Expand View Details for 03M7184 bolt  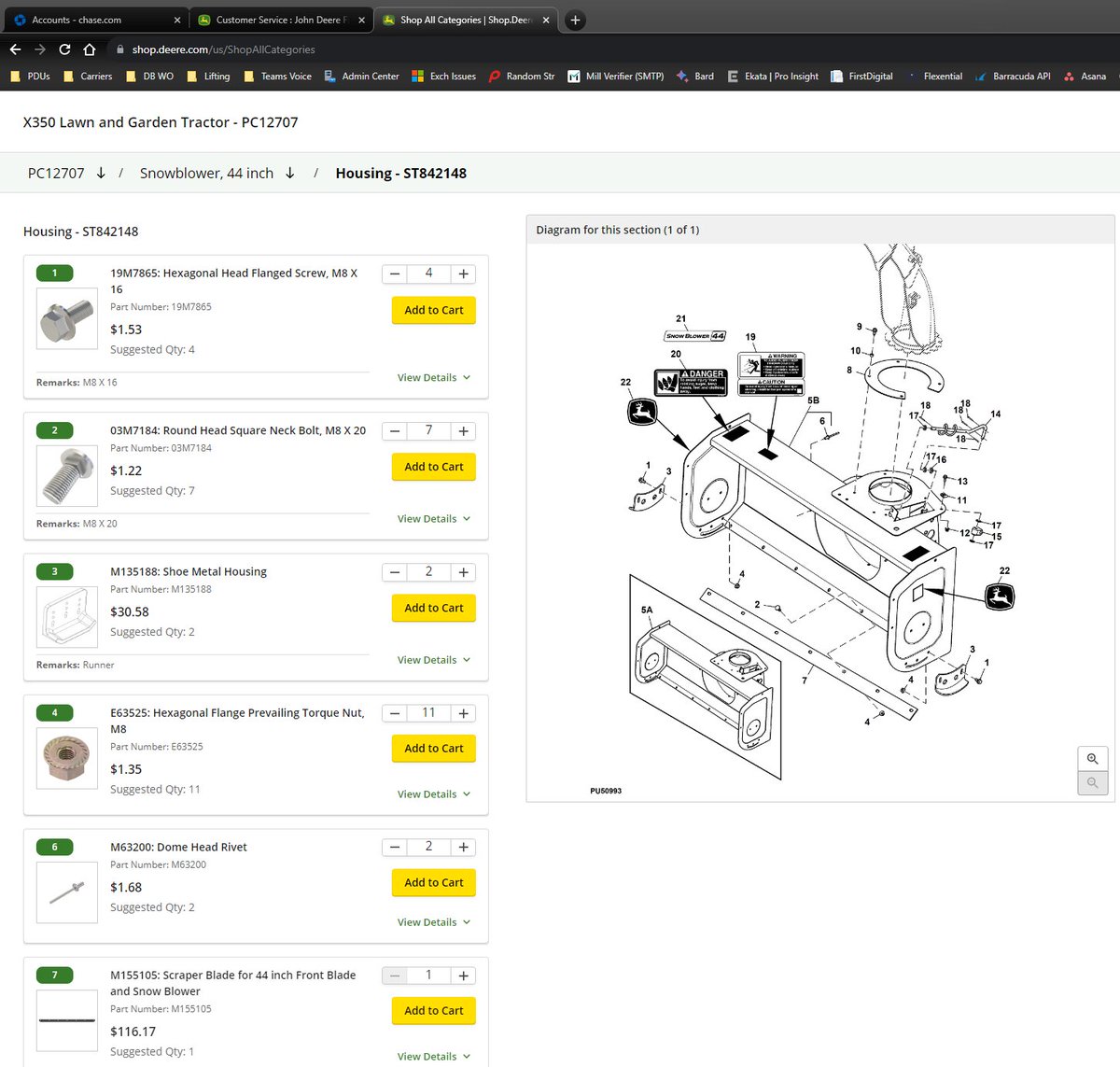pyautogui.click(x=434, y=519)
